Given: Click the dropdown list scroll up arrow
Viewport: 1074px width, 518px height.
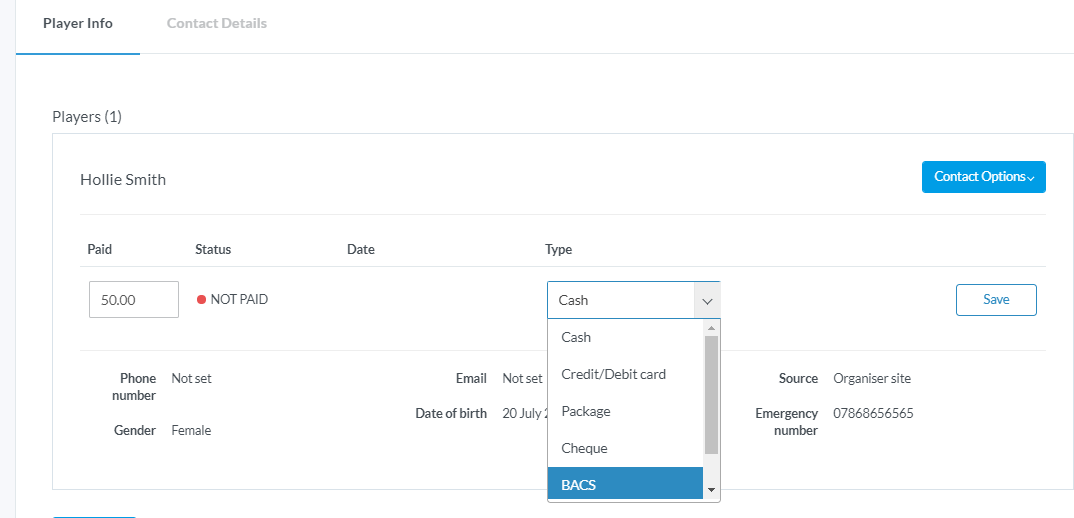Looking at the screenshot, I should tap(712, 328).
